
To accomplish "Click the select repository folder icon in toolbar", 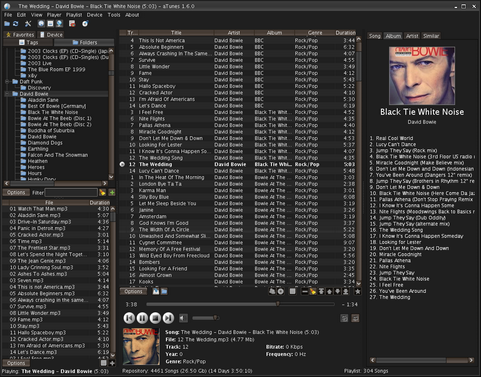I will pos(7,24).
